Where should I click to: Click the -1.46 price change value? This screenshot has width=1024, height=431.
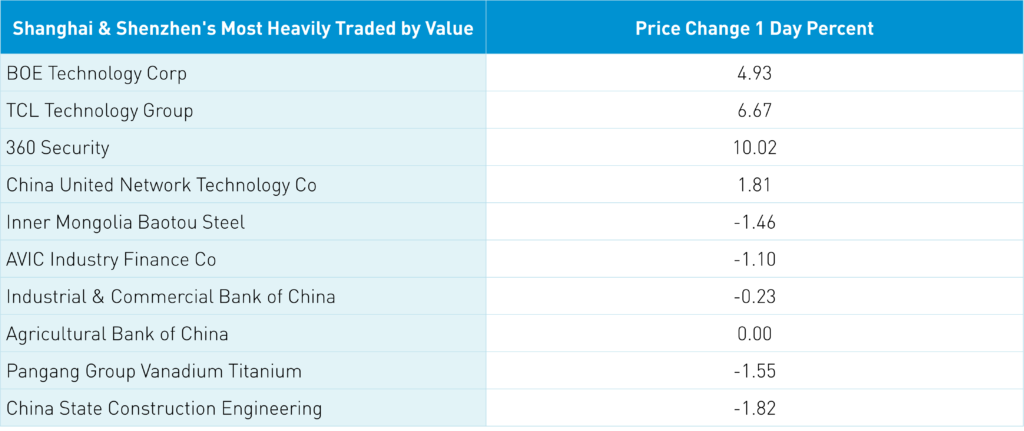pyautogui.click(x=755, y=222)
